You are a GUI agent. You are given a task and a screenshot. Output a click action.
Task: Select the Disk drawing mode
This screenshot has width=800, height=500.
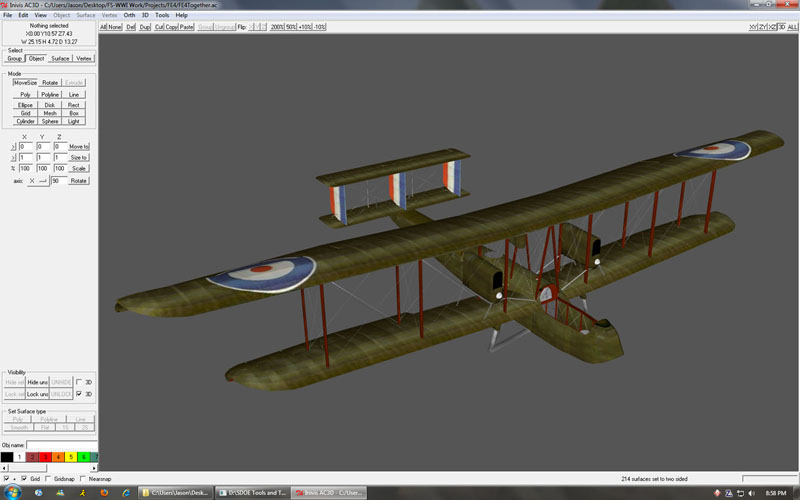click(x=49, y=105)
